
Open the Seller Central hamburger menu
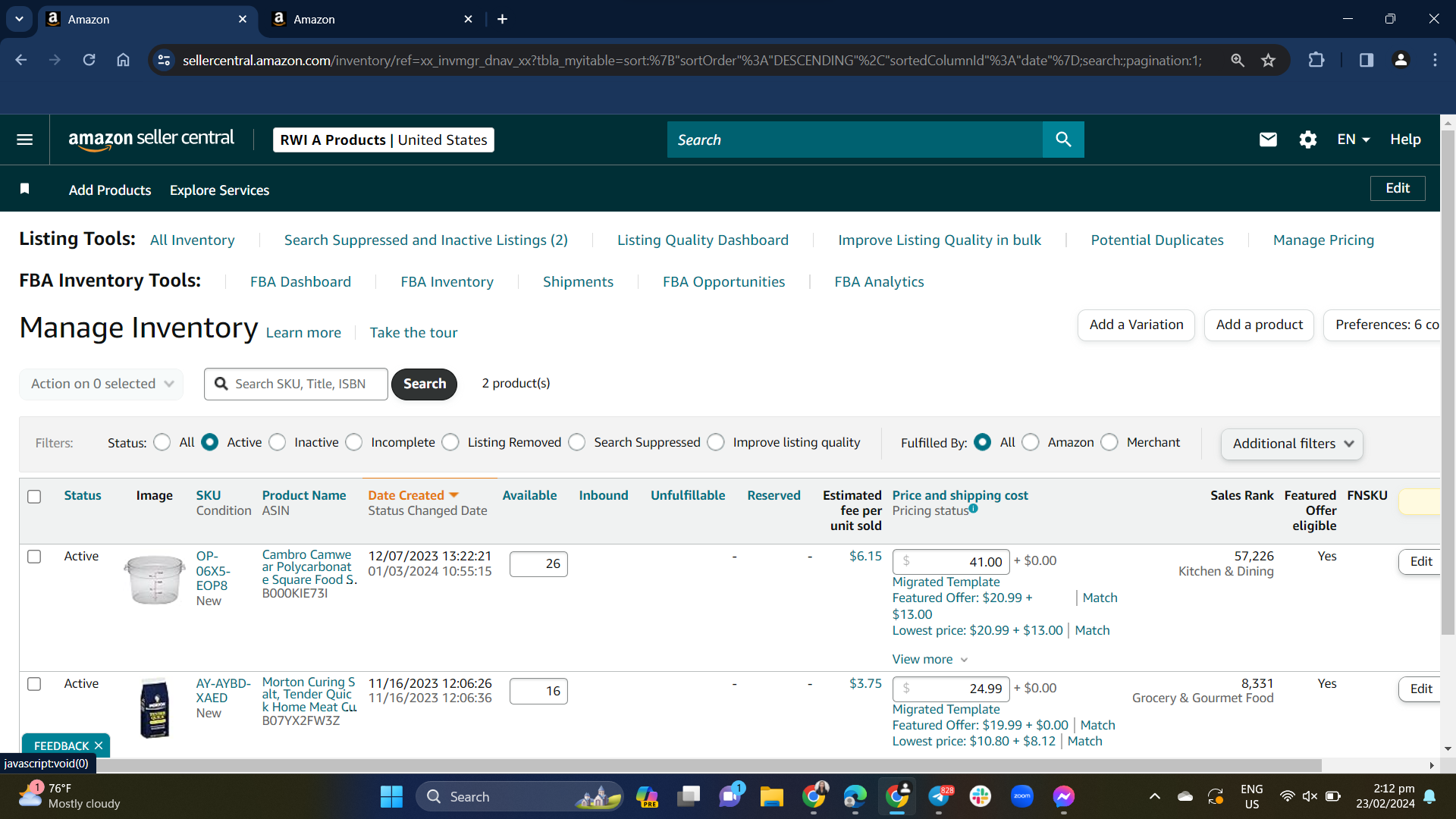pyautogui.click(x=24, y=140)
